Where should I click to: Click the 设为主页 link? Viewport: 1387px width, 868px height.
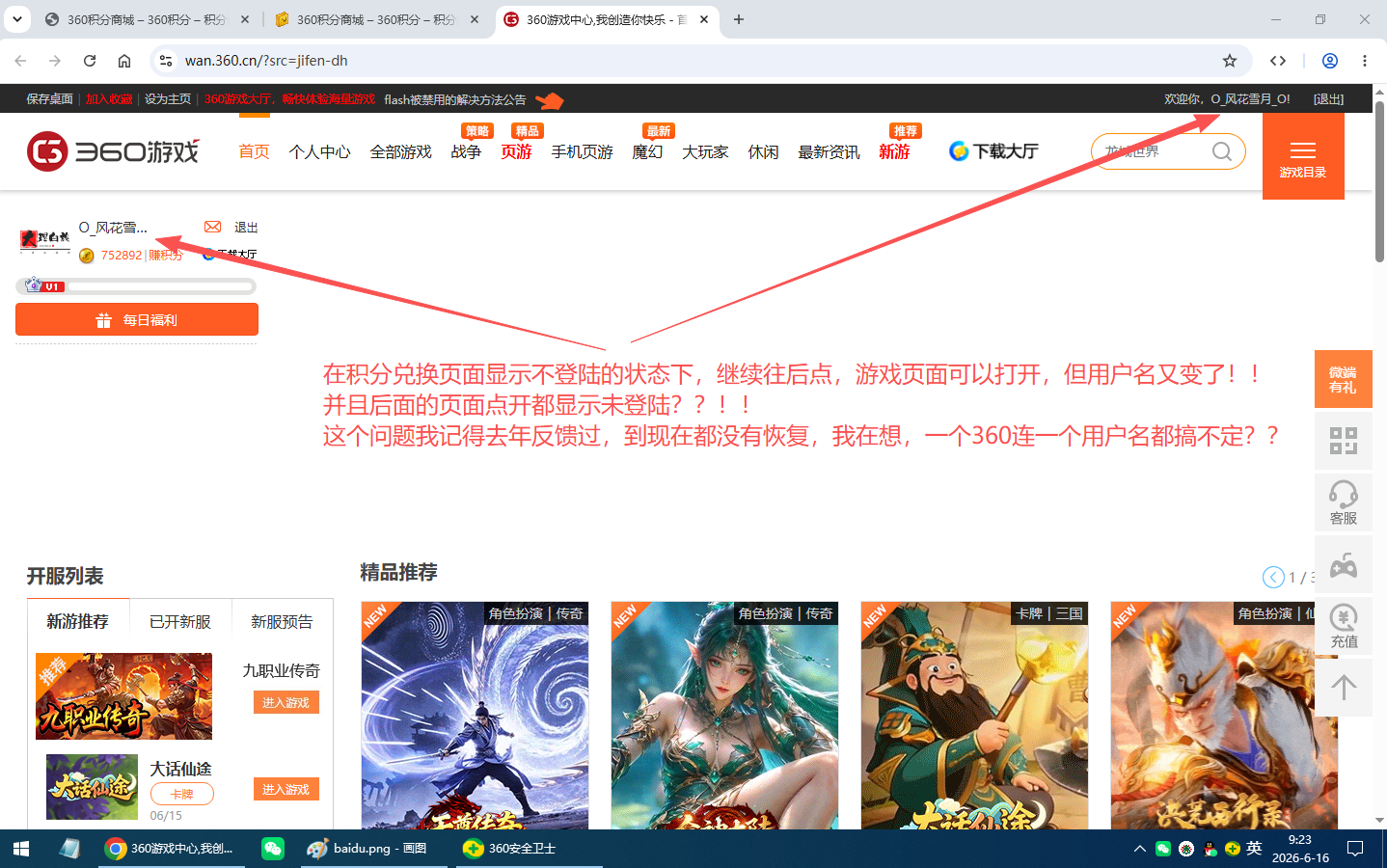(168, 99)
